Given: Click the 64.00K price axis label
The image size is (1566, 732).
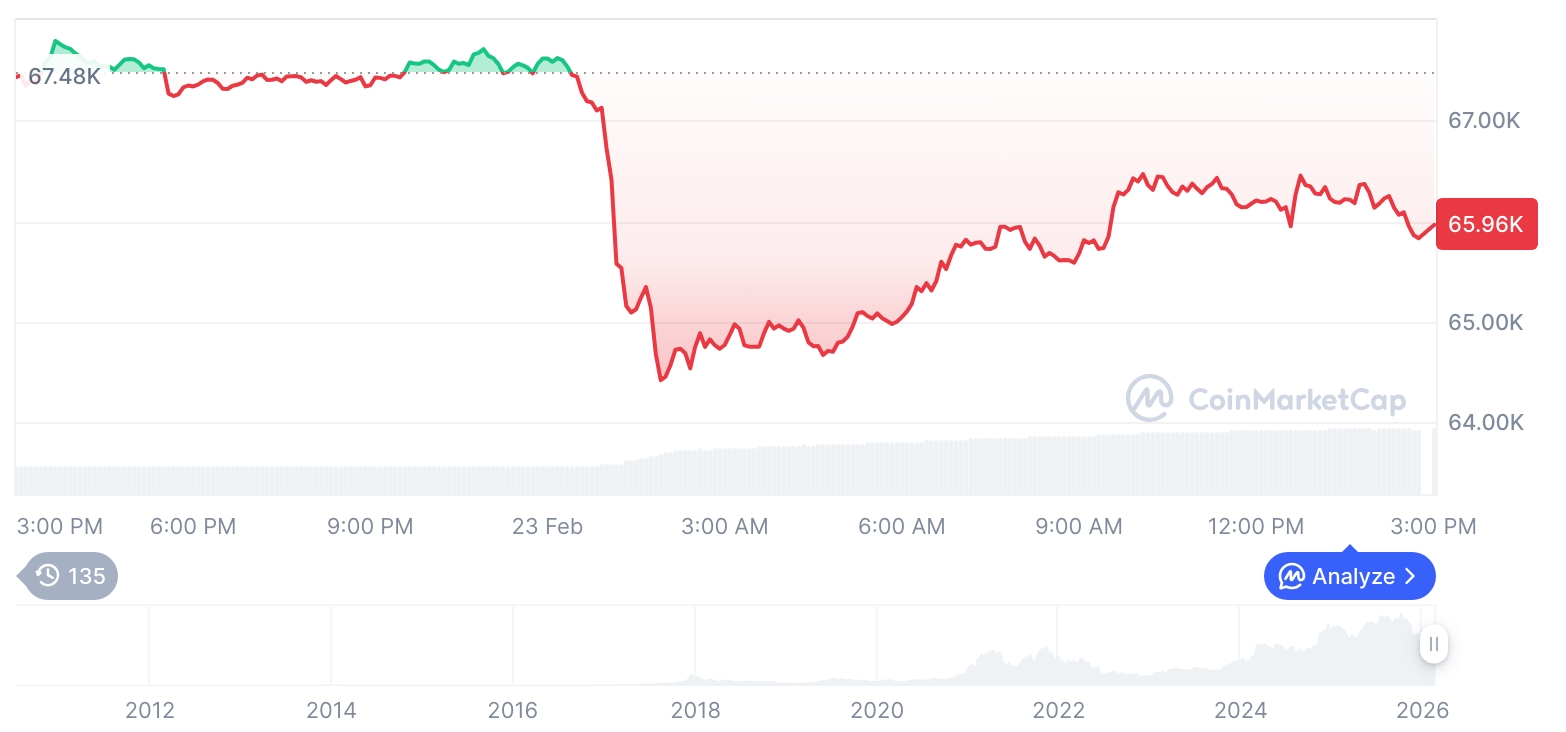Looking at the screenshot, I should click(1485, 423).
